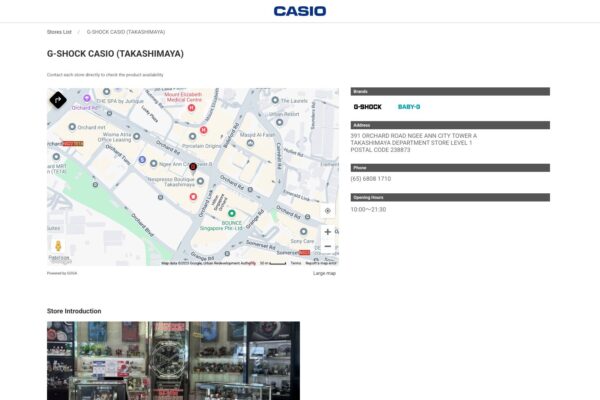Click G-SHOCK CASIO (TAKASHIMAYA) page heading
The image size is (600, 400).
point(115,54)
